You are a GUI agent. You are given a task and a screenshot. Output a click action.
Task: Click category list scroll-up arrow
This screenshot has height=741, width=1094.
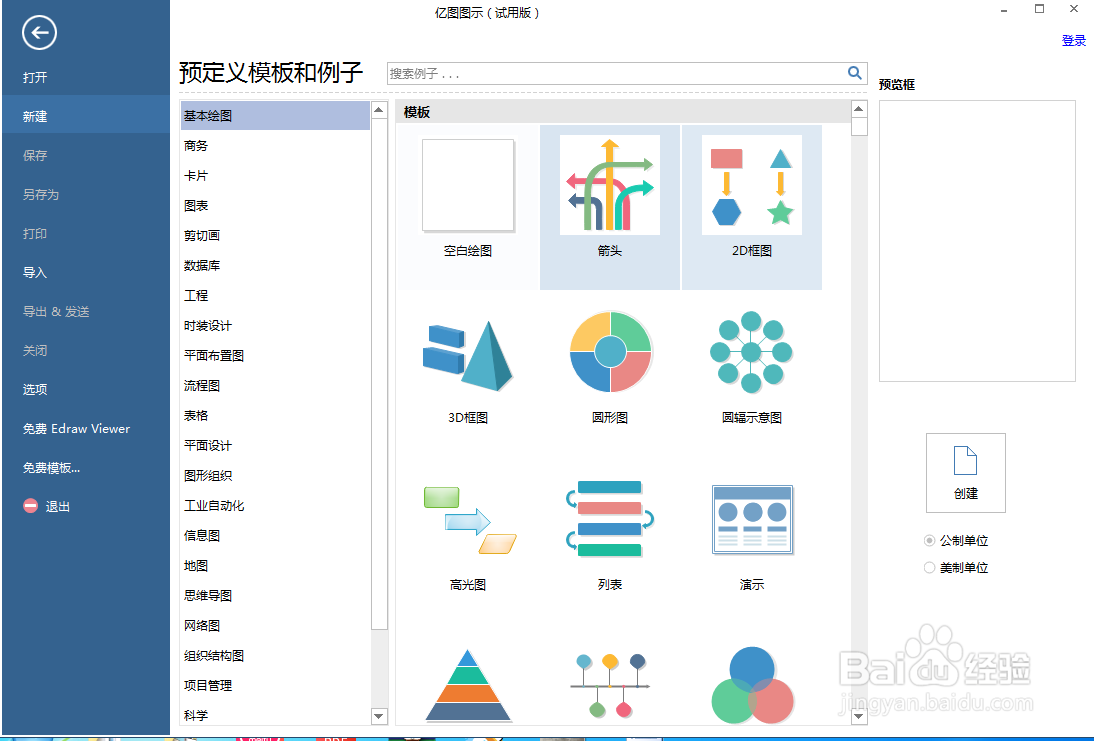point(379,110)
